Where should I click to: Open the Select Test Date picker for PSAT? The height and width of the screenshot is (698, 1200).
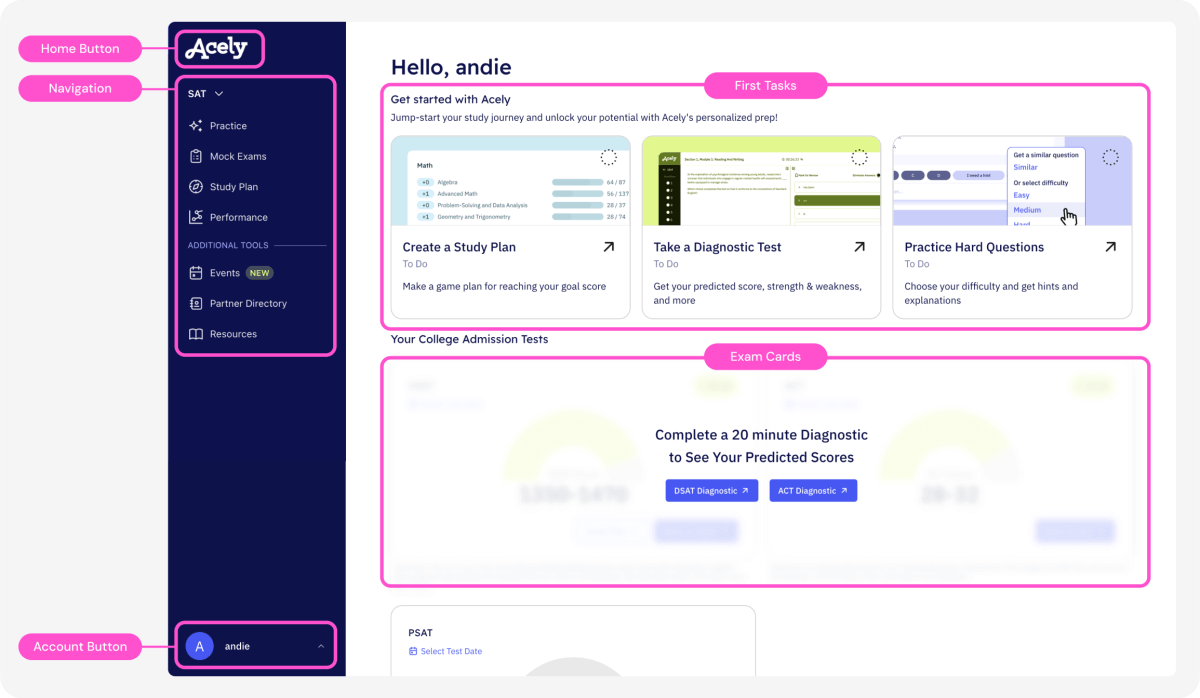(x=446, y=652)
